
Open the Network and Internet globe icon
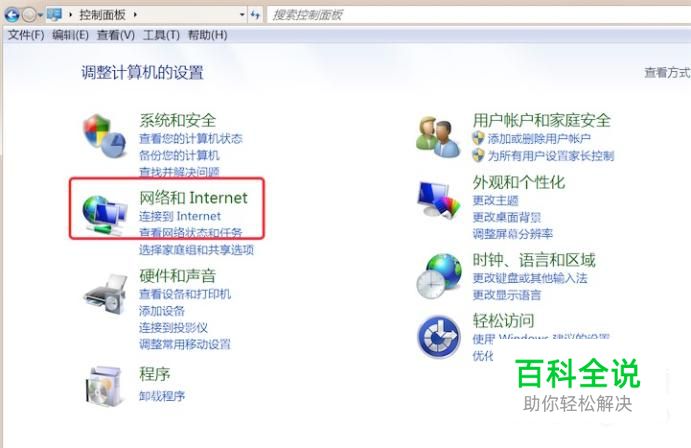point(104,215)
